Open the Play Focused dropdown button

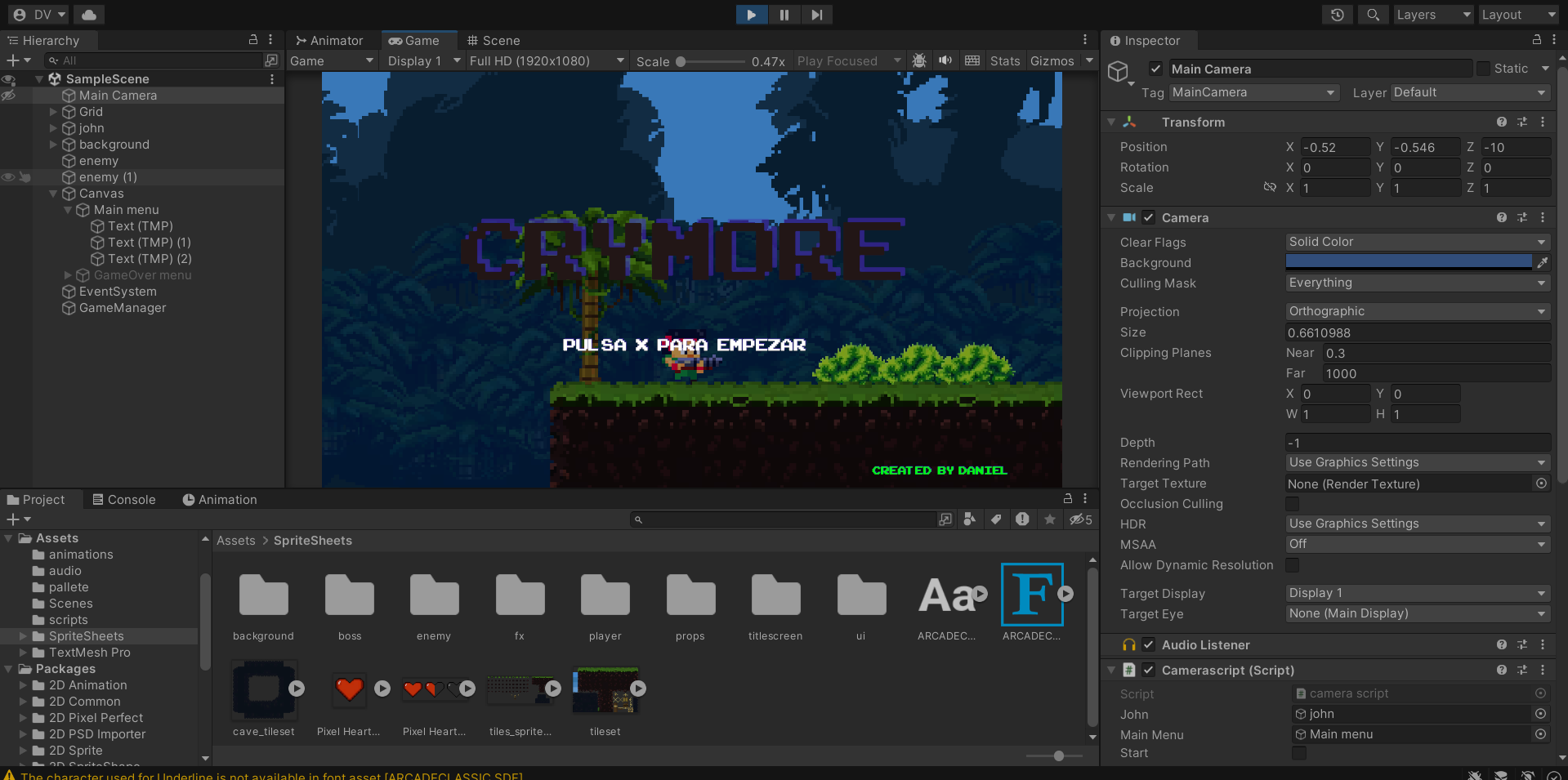tap(849, 60)
